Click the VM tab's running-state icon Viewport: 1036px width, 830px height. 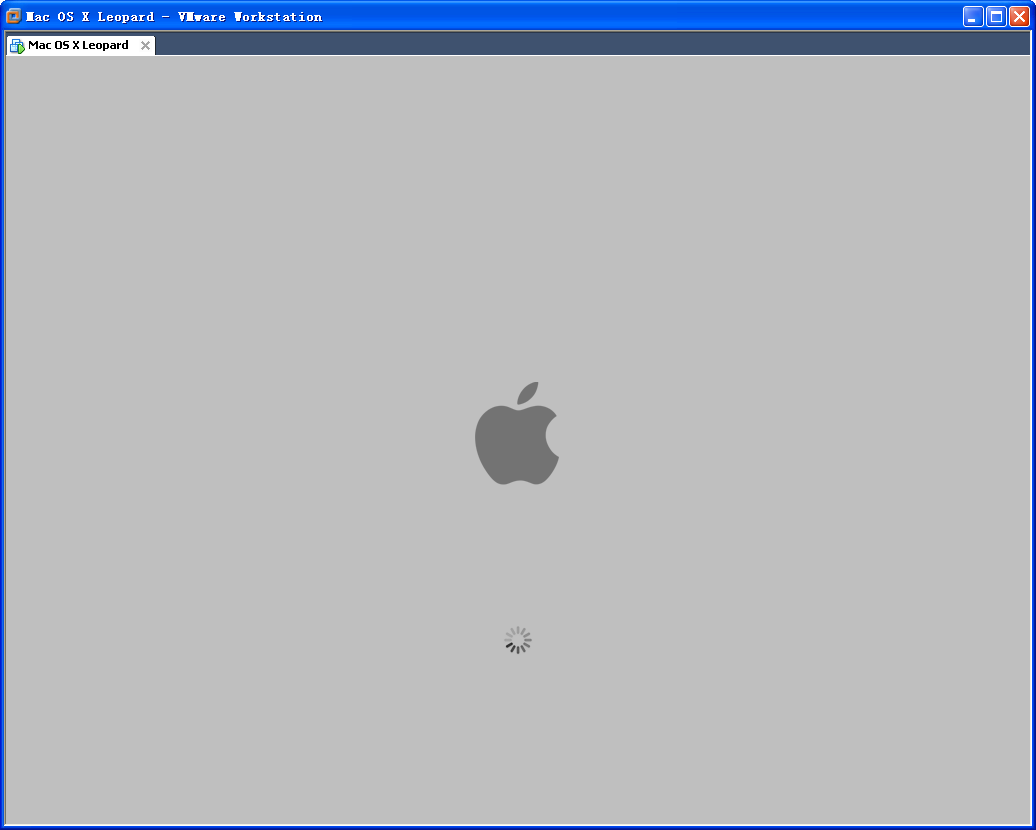17,46
